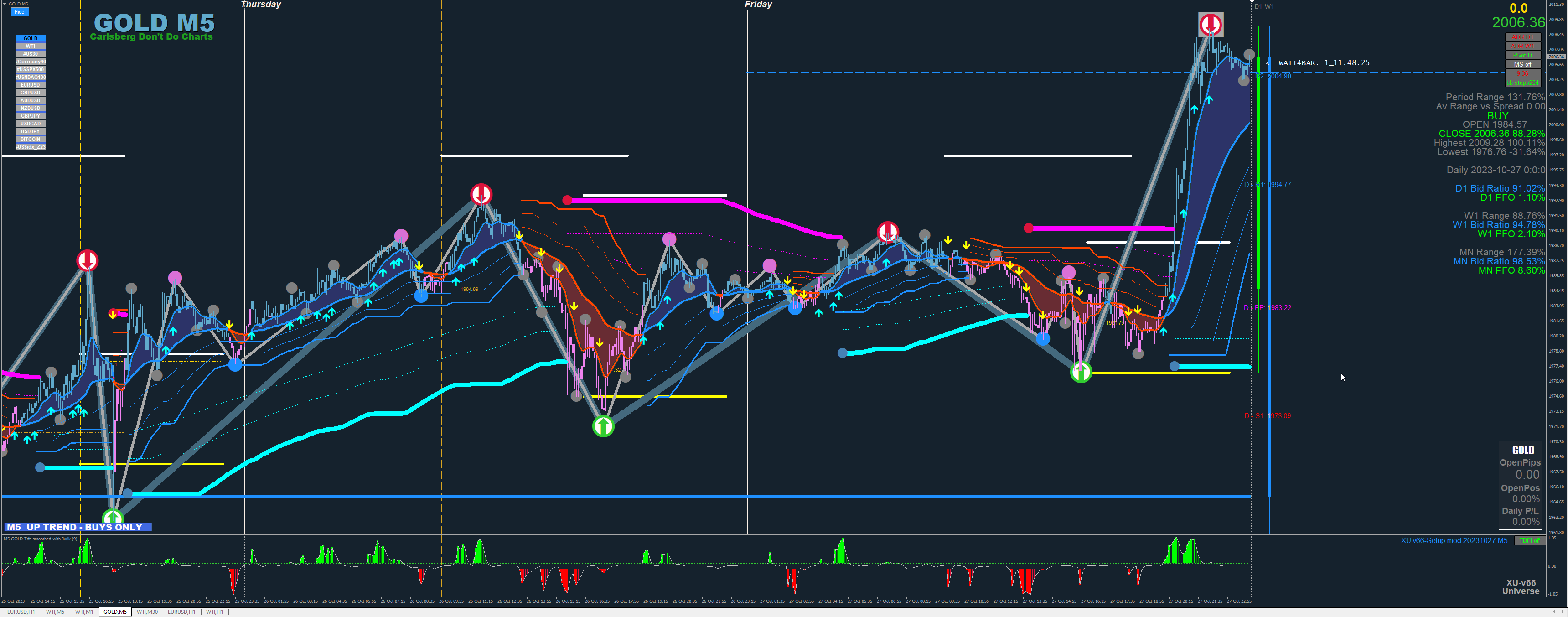Click the Hide button on chart
This screenshot has height=617, width=1568.
(20, 11)
